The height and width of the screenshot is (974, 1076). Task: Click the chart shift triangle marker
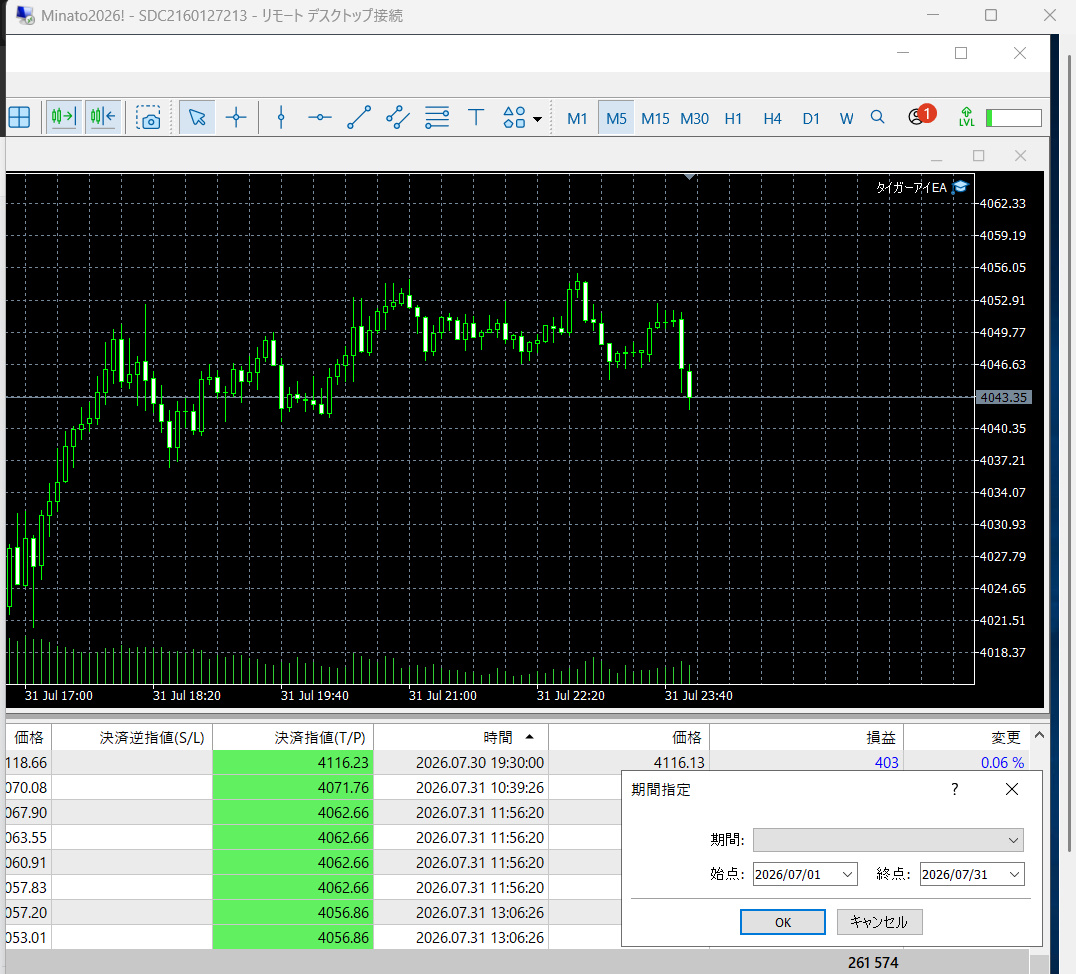(690, 177)
